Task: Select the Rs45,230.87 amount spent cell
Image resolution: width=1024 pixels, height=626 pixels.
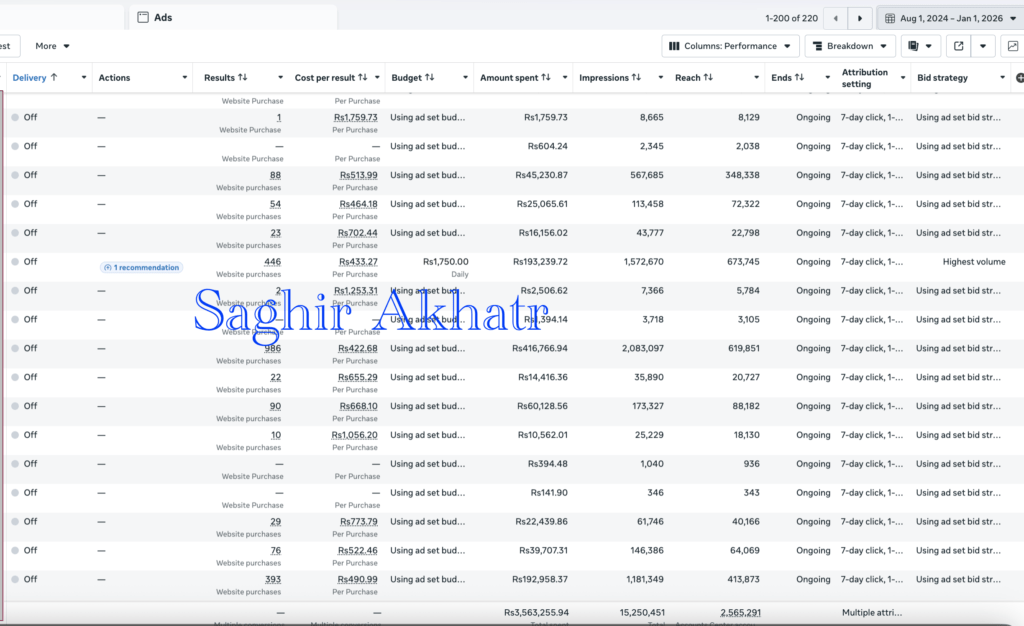Action: (x=541, y=175)
